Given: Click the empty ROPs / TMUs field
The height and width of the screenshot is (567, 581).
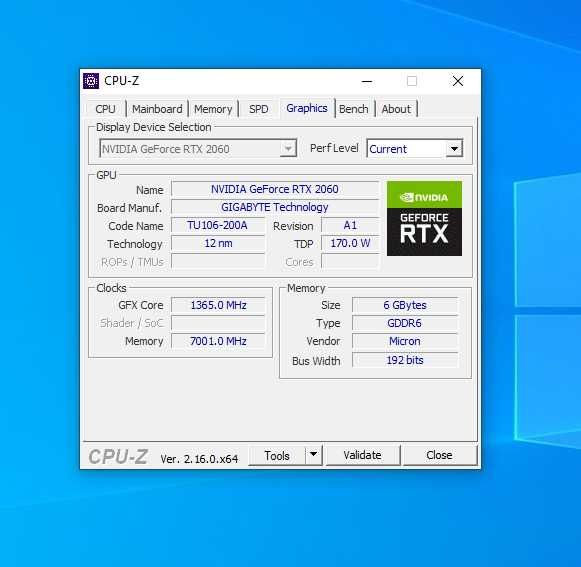Looking at the screenshot, I should pyautogui.click(x=218, y=261).
